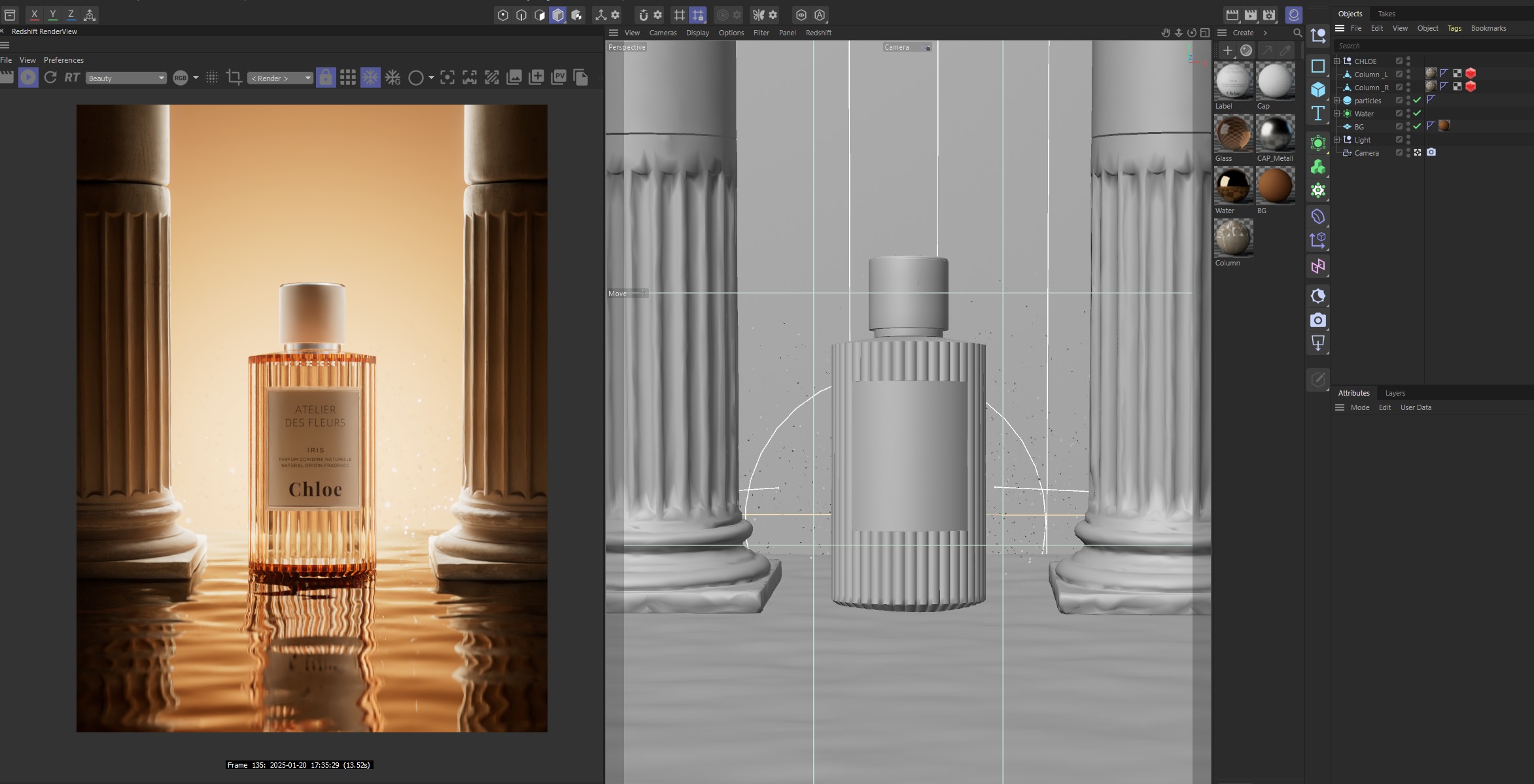Expand the Light group
This screenshot has height=784, width=1534.
click(x=1337, y=139)
